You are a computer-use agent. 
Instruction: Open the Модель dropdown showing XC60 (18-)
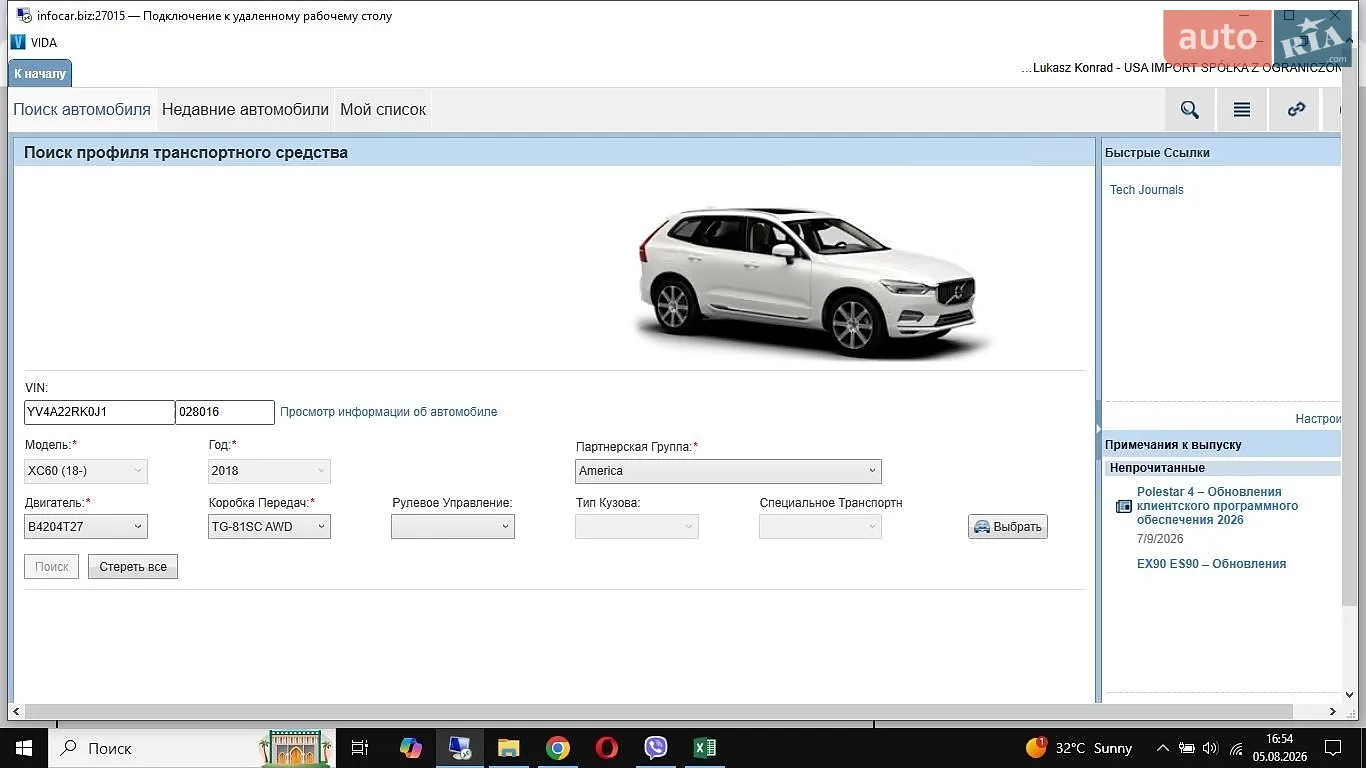click(86, 471)
